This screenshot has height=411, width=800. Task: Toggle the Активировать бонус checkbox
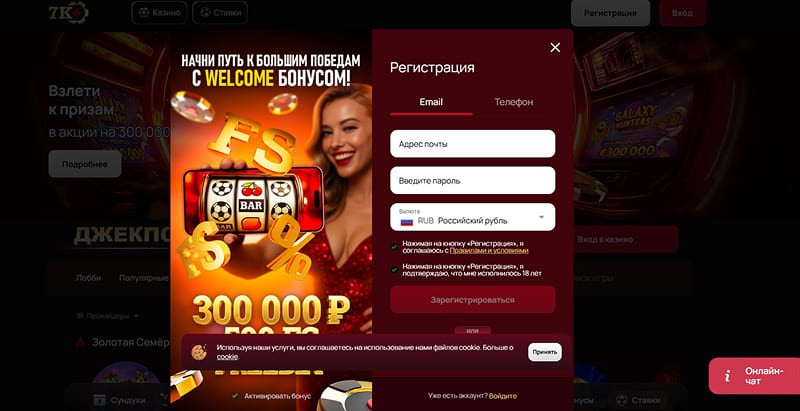coord(235,396)
